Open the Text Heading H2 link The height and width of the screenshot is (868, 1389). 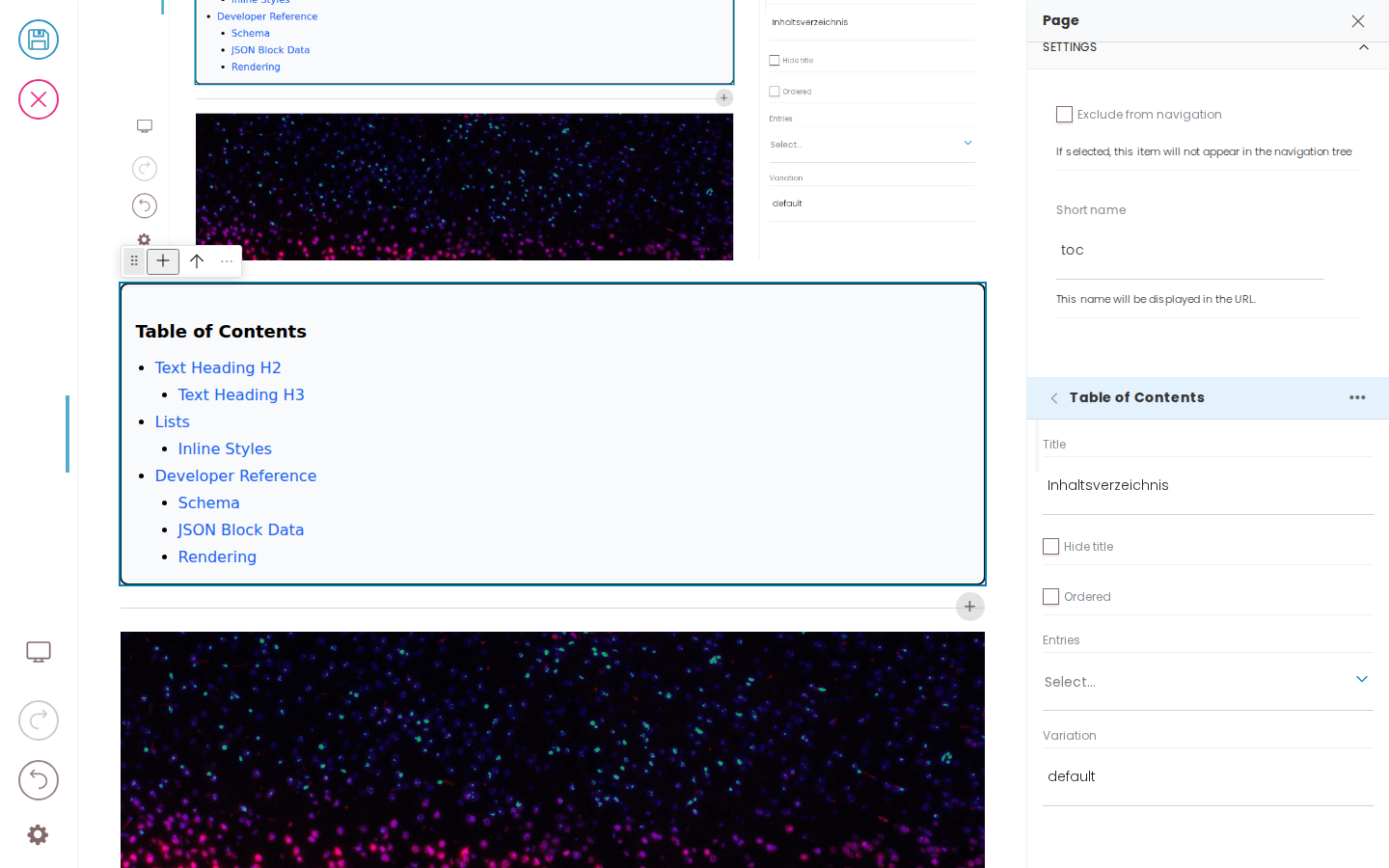pyautogui.click(x=218, y=367)
